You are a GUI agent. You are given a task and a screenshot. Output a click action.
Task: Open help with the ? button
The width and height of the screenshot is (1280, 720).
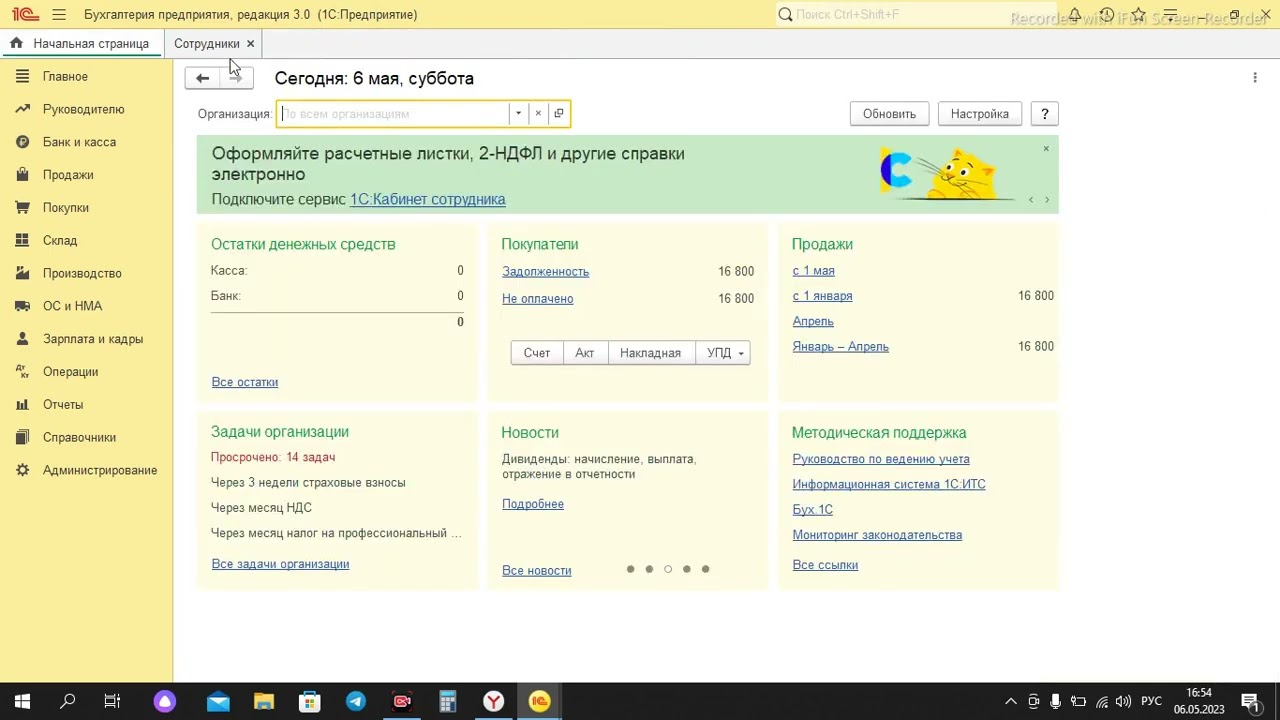point(1044,114)
